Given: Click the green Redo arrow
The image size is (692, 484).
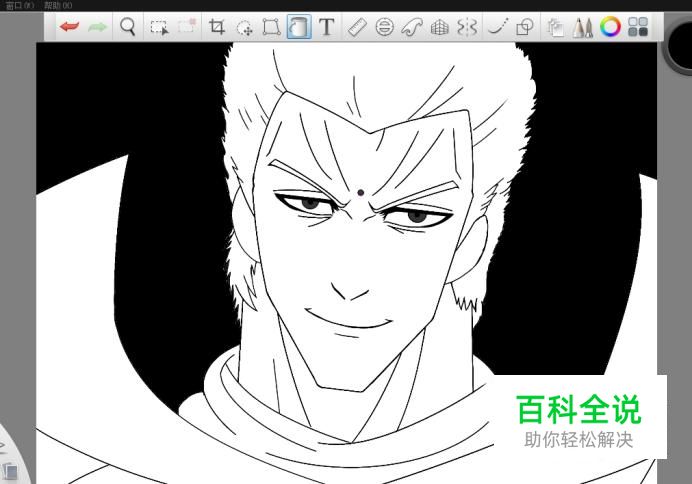Looking at the screenshot, I should (98, 27).
